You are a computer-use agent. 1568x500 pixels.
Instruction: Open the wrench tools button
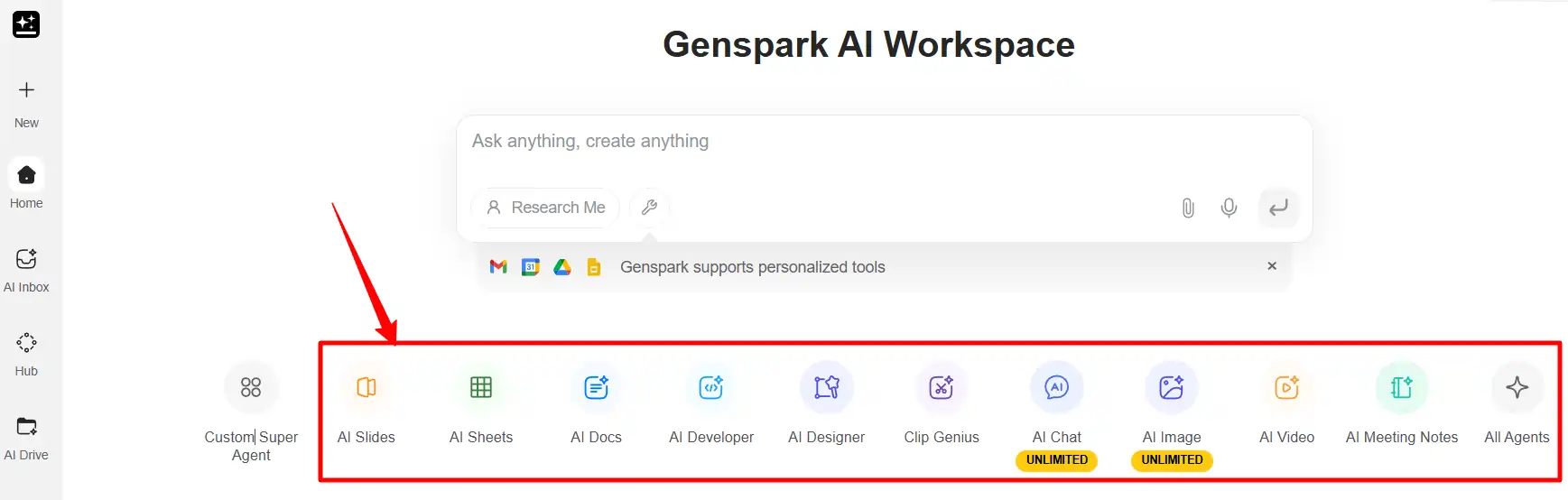649,208
